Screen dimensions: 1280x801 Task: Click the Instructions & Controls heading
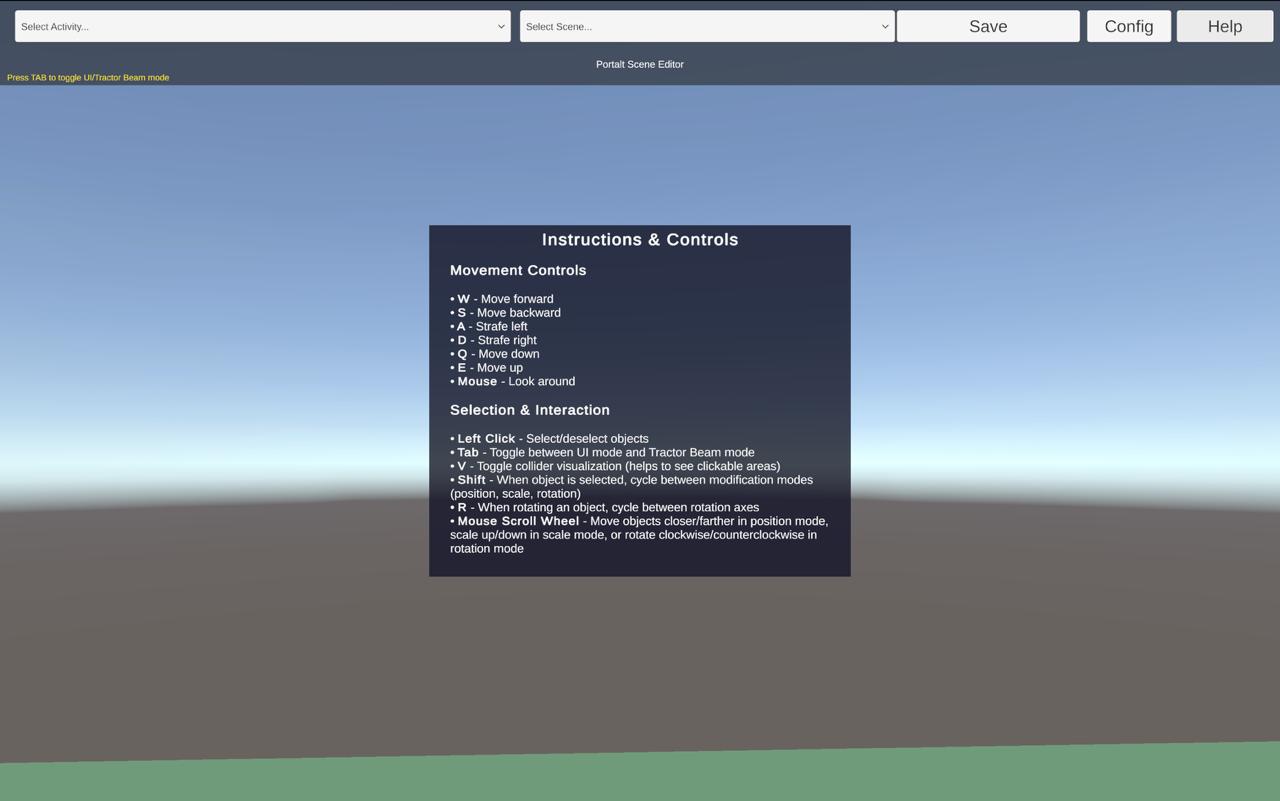640,240
